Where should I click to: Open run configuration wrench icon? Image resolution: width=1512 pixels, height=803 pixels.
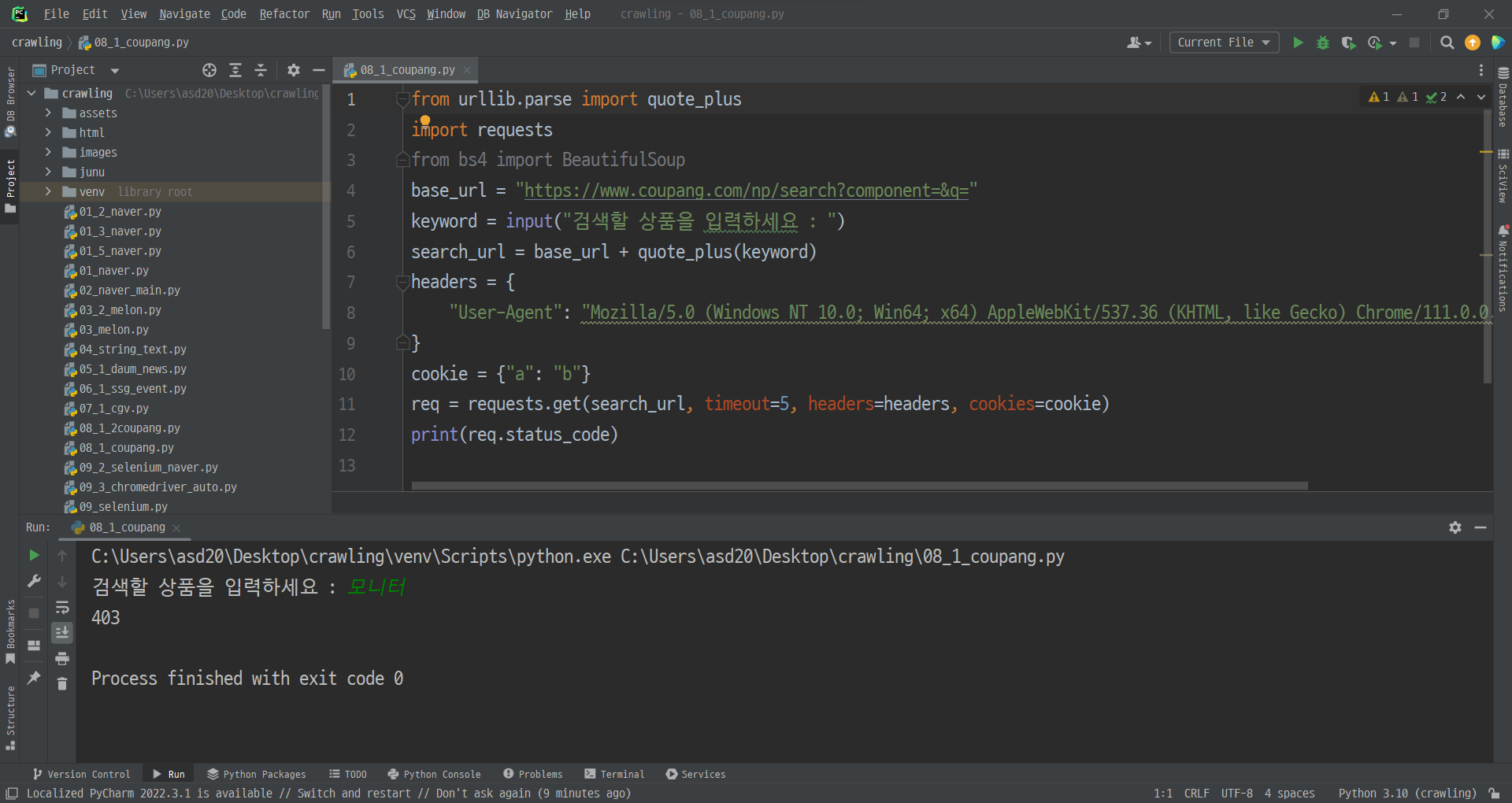click(x=34, y=581)
